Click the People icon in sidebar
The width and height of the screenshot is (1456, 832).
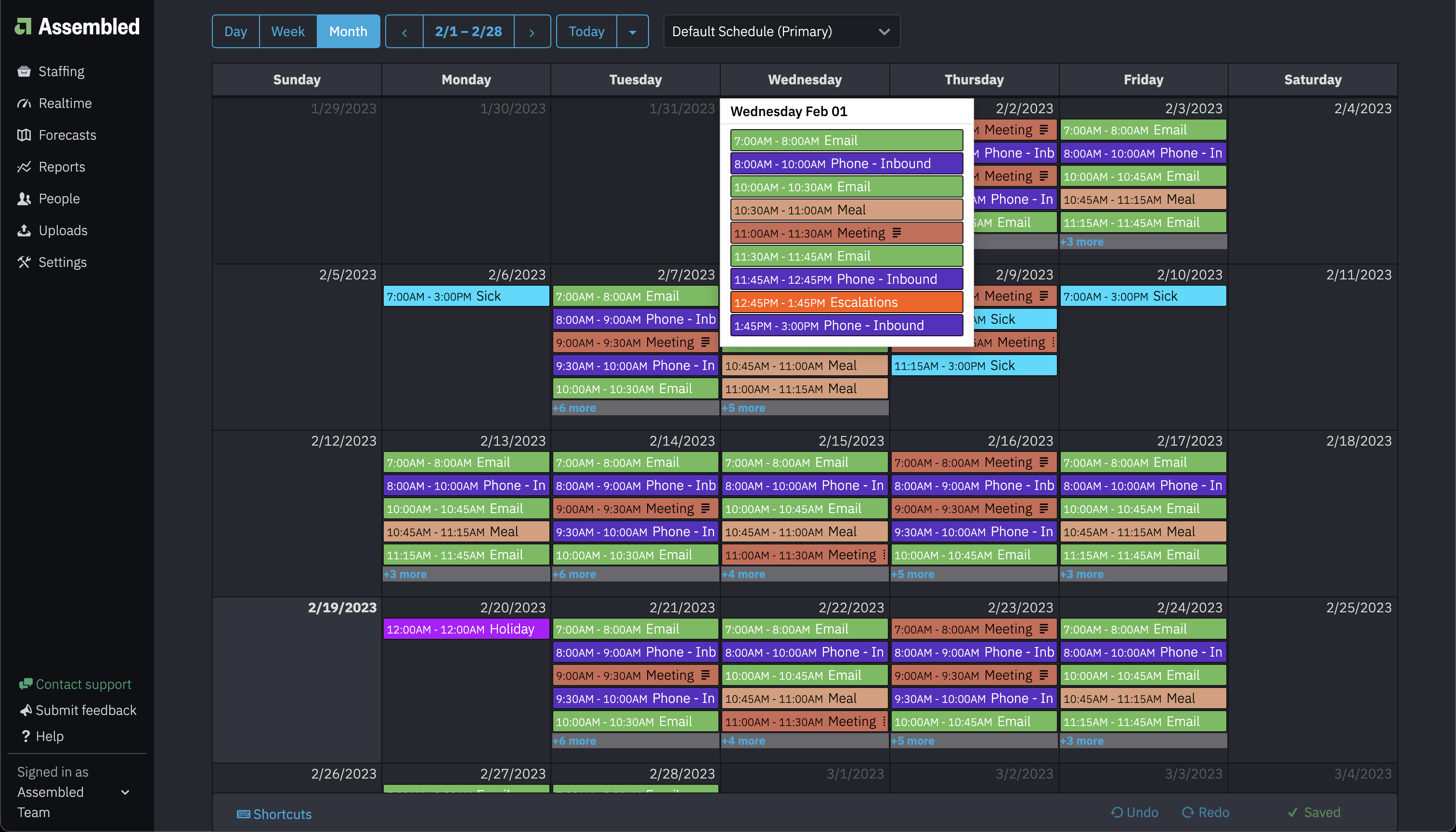point(25,198)
